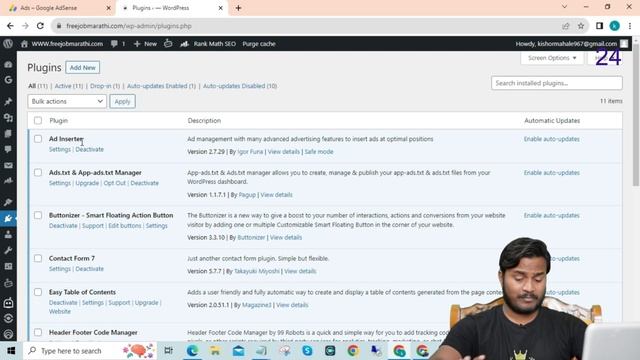The image size is (640, 360).
Task: Open Microsoft Edge from the taskbar
Action: pos(192,351)
